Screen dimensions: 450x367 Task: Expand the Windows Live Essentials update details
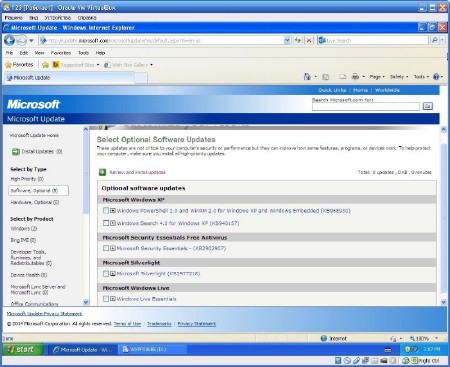click(x=113, y=299)
